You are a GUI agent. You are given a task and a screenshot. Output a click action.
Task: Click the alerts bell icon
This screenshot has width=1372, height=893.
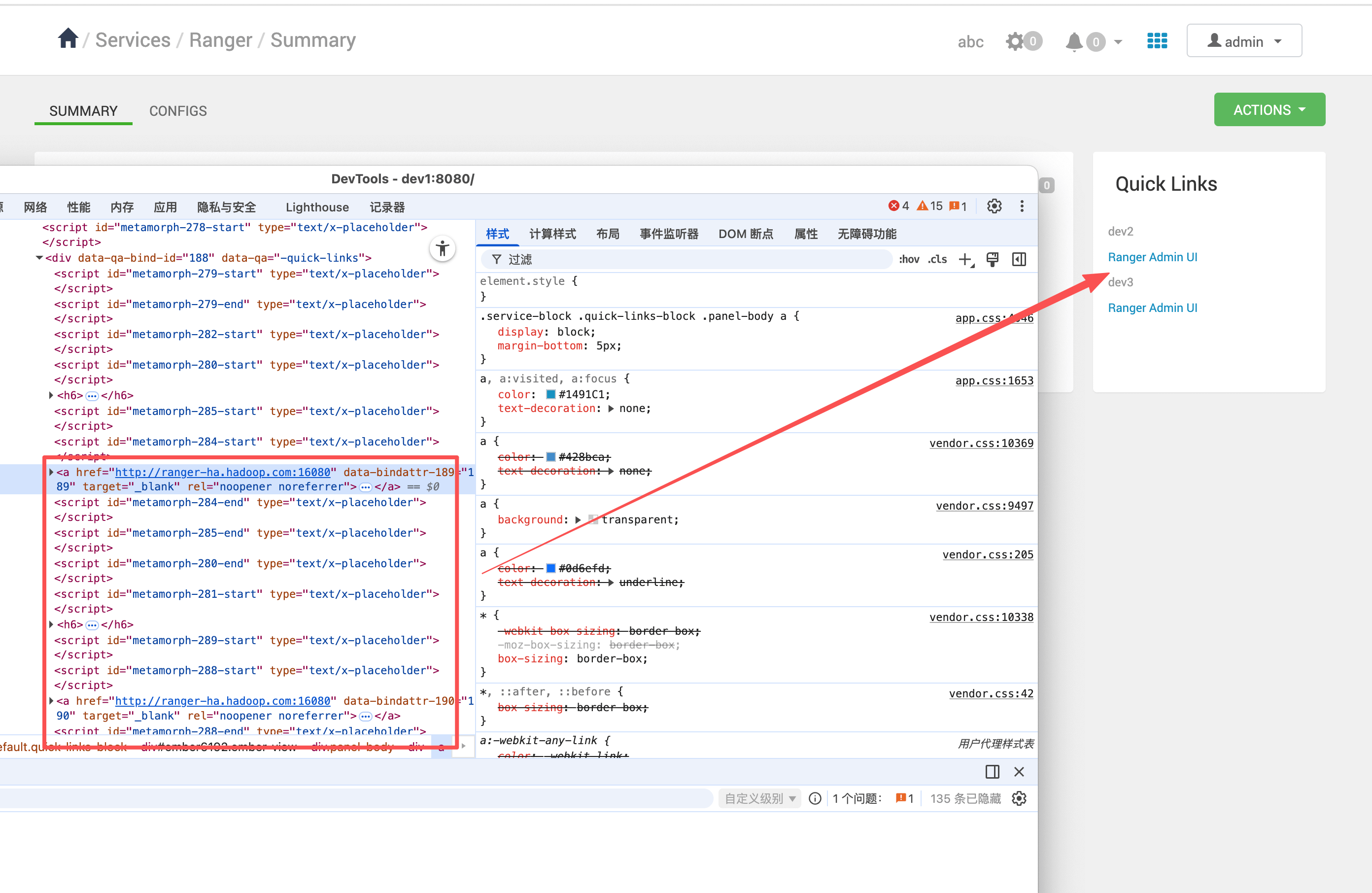click(1073, 41)
